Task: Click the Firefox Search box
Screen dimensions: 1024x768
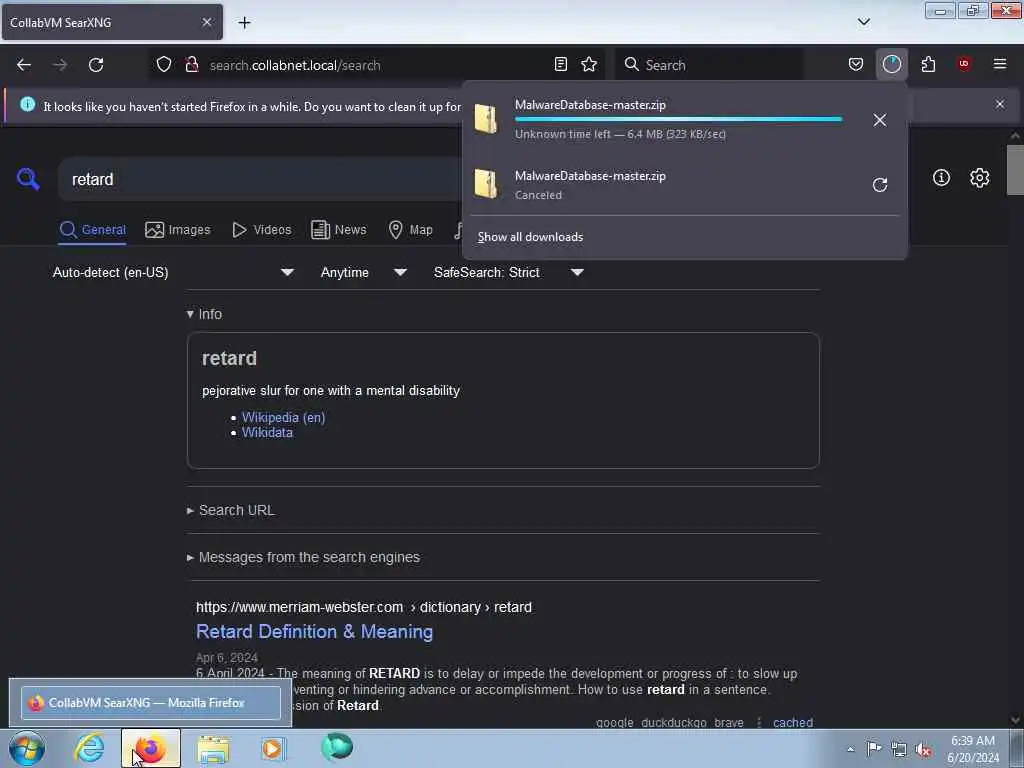Action: coord(709,65)
